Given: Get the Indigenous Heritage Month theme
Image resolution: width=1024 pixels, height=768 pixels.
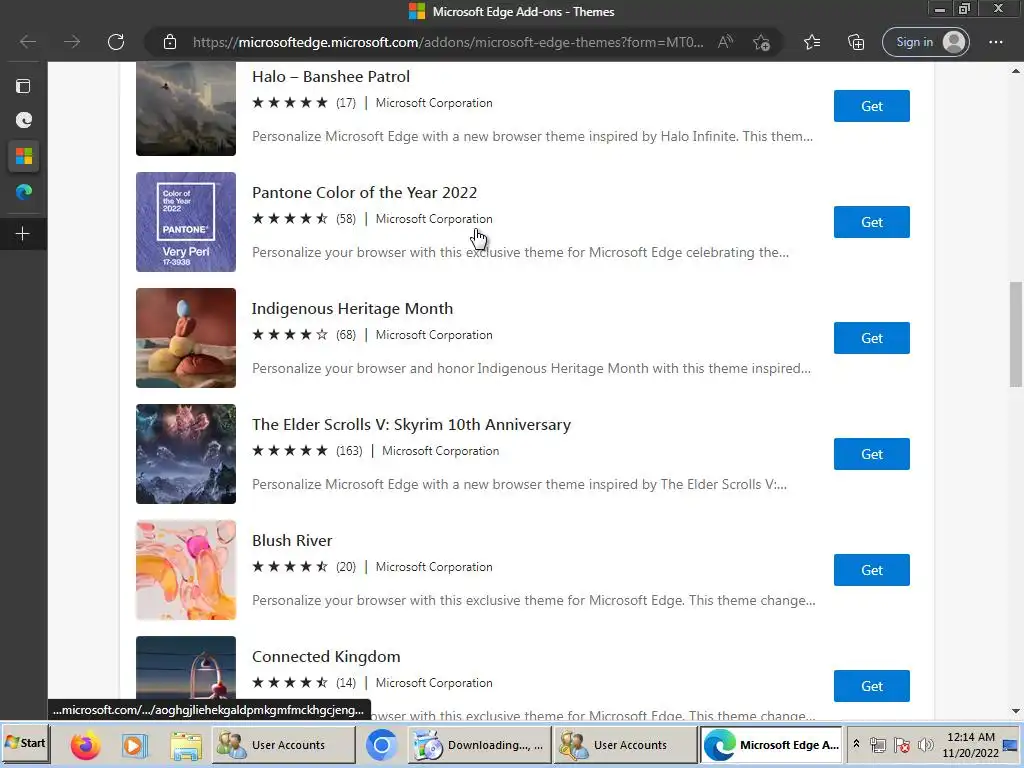Looking at the screenshot, I should pos(871,338).
